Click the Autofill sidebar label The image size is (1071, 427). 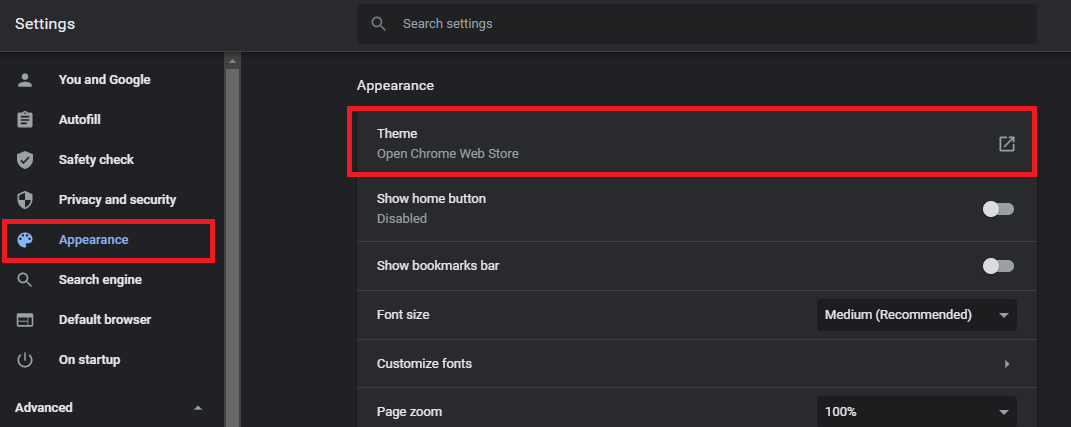click(x=79, y=120)
